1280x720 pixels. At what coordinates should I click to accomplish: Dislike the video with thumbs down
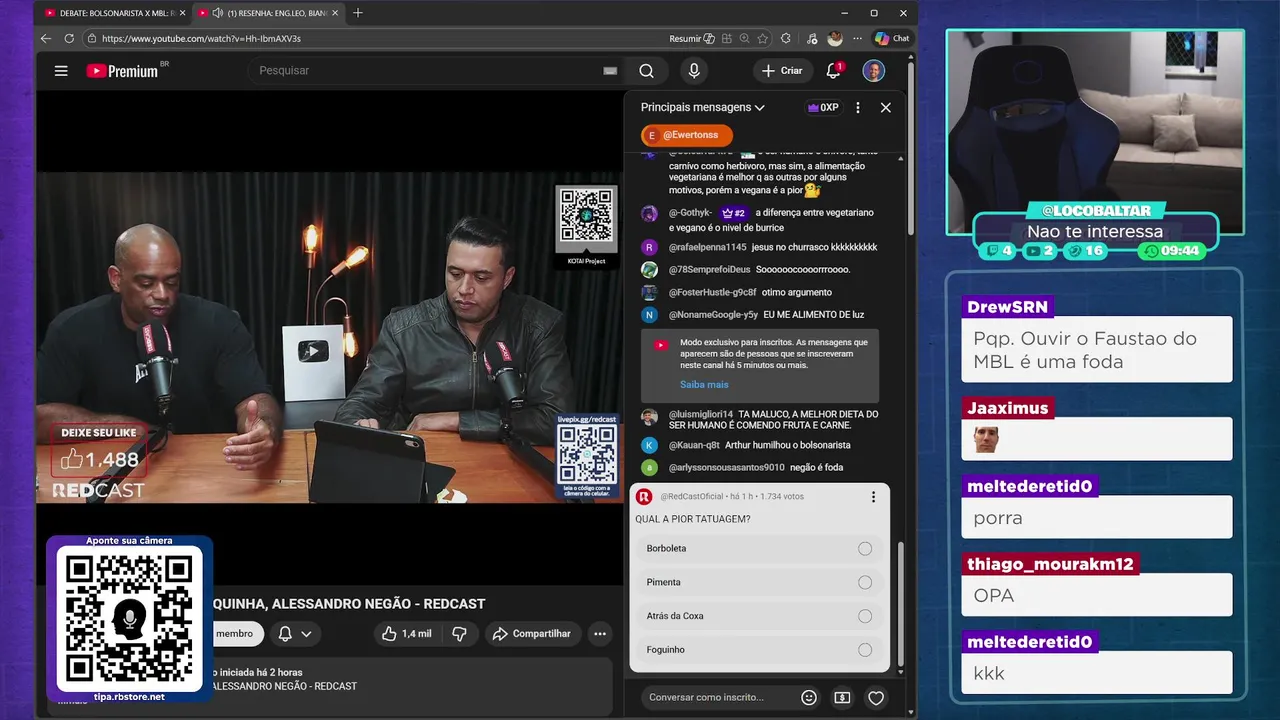point(459,634)
